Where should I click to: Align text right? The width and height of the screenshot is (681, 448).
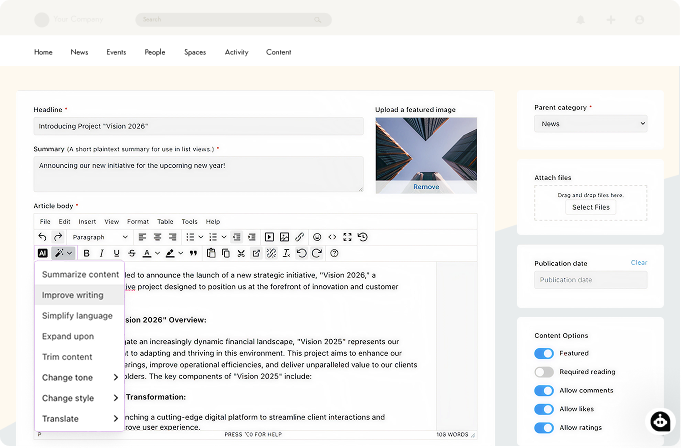click(x=172, y=237)
